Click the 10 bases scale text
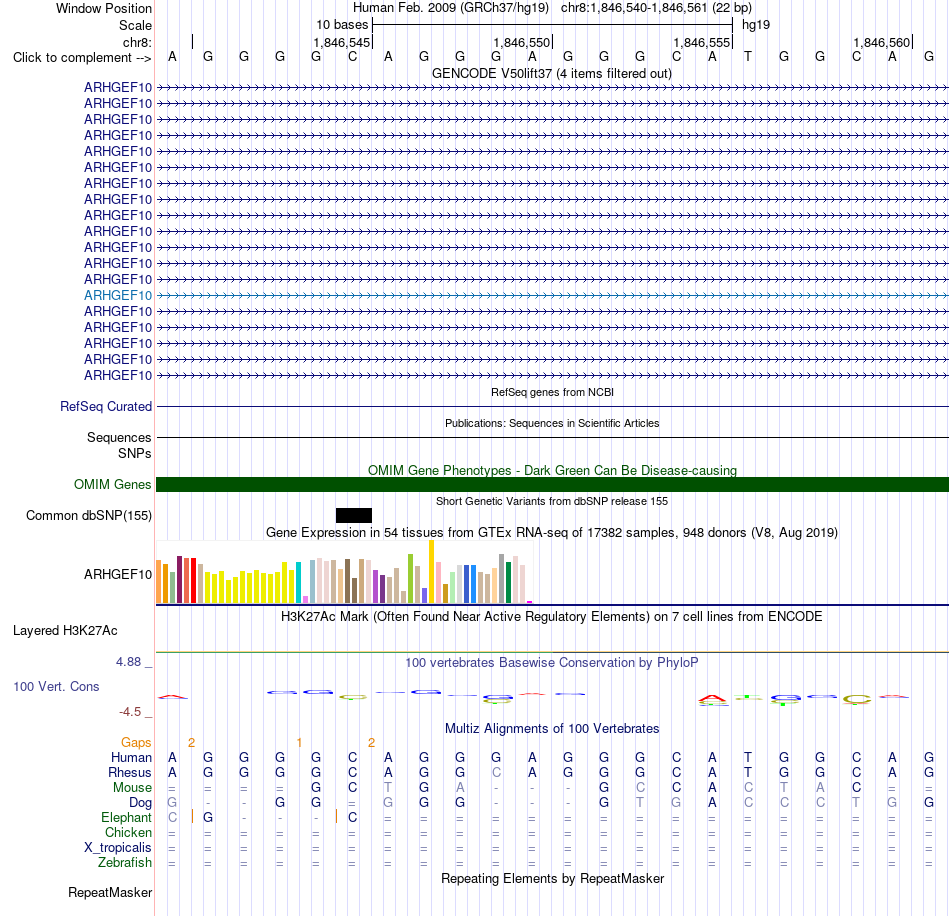This screenshot has height=916, width=950. pyautogui.click(x=342, y=25)
